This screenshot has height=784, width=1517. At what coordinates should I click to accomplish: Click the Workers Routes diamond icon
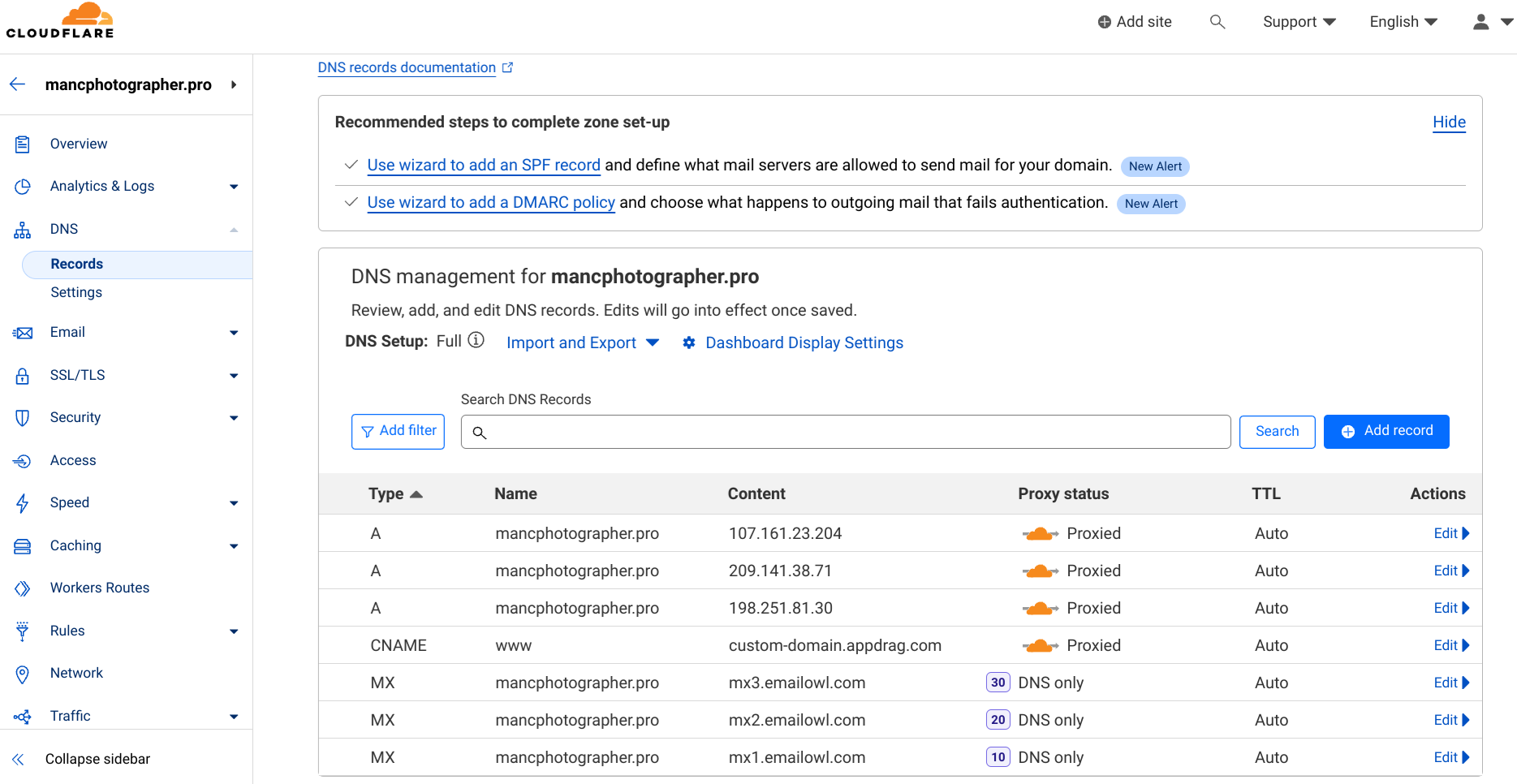(x=23, y=588)
